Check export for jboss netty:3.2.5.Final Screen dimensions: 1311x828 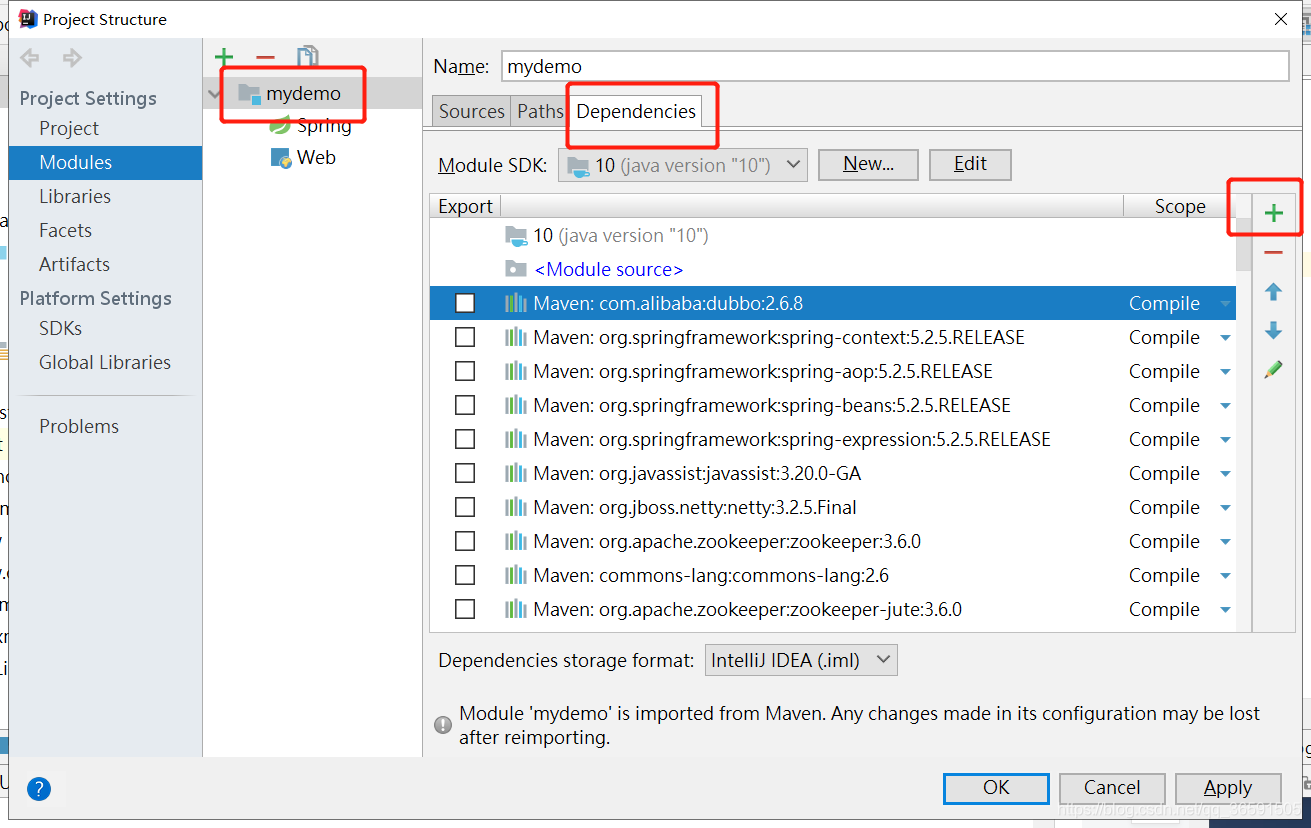tap(465, 507)
